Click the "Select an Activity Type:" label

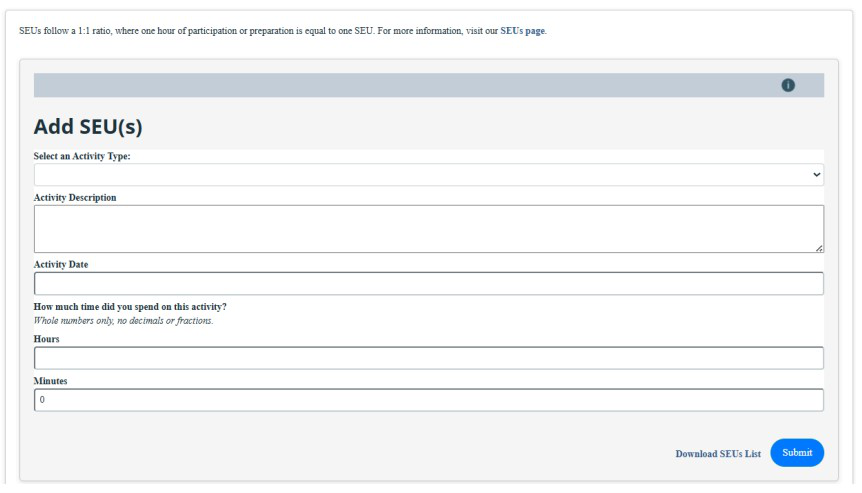[x=82, y=156]
